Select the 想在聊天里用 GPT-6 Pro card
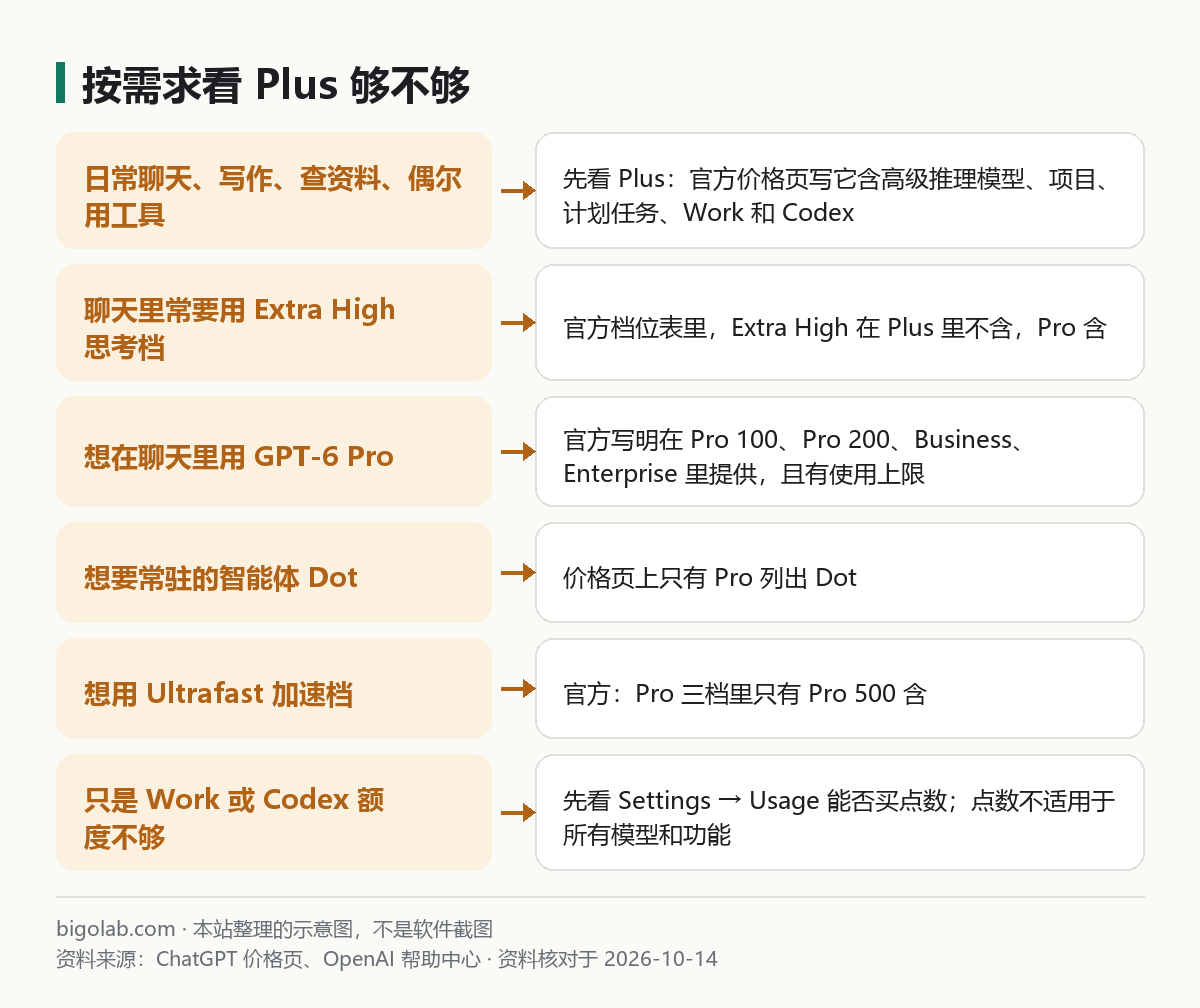Screen dimensions: 1200x1008 (x=274, y=452)
